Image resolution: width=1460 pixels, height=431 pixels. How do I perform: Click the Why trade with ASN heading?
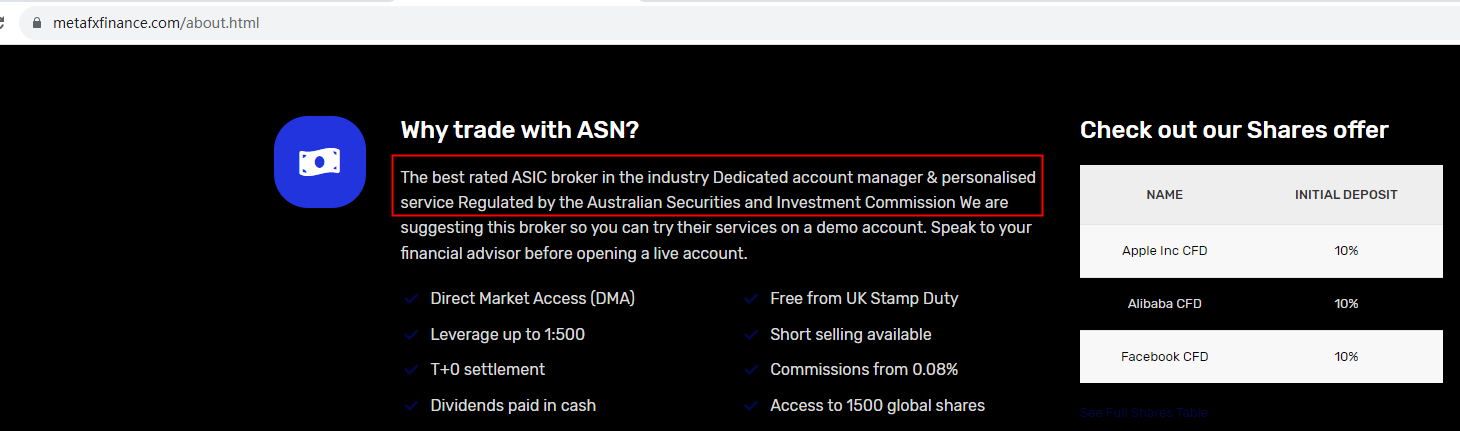(519, 130)
